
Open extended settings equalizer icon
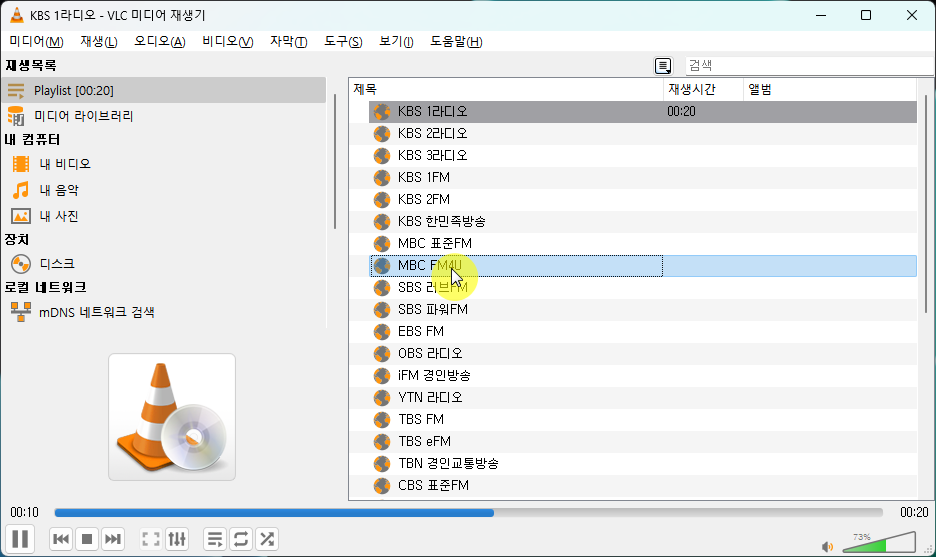tap(177, 539)
